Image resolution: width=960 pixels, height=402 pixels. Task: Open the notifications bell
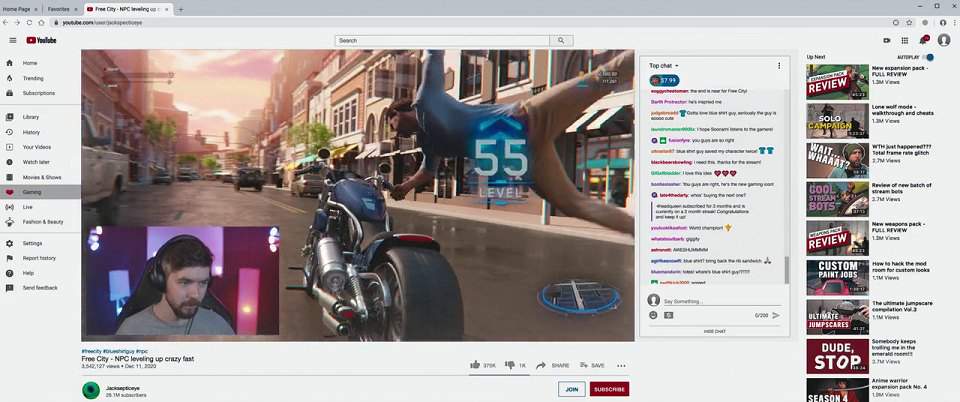coord(923,40)
